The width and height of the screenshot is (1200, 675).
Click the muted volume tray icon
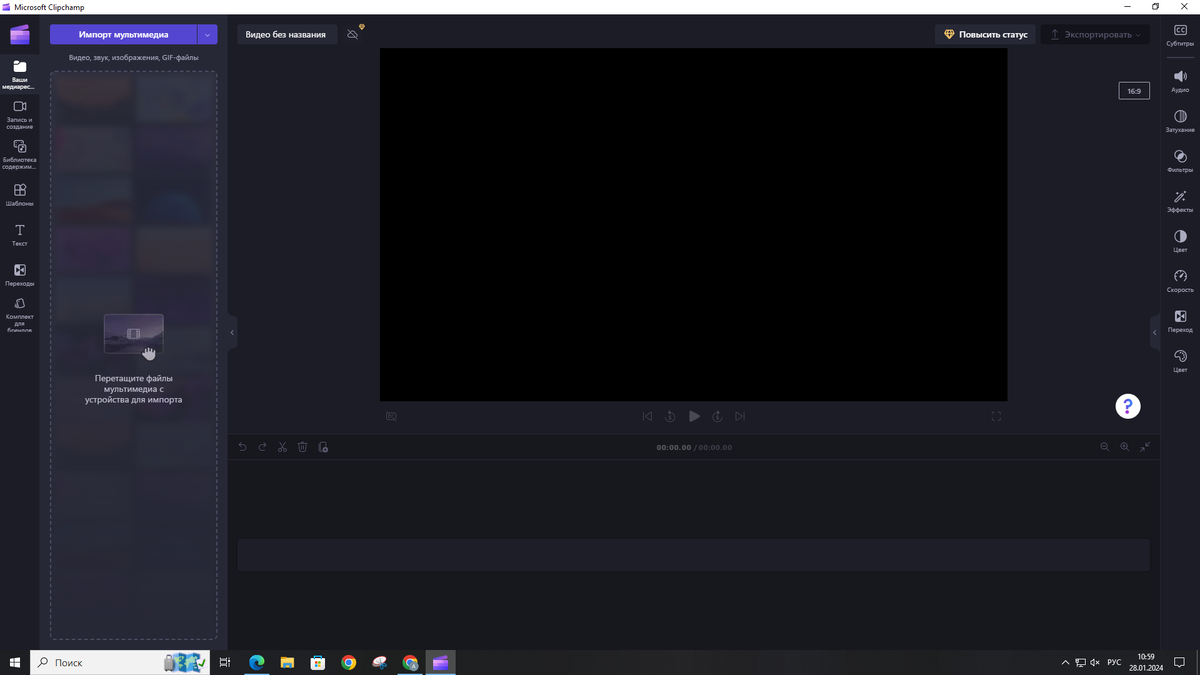[1096, 662]
